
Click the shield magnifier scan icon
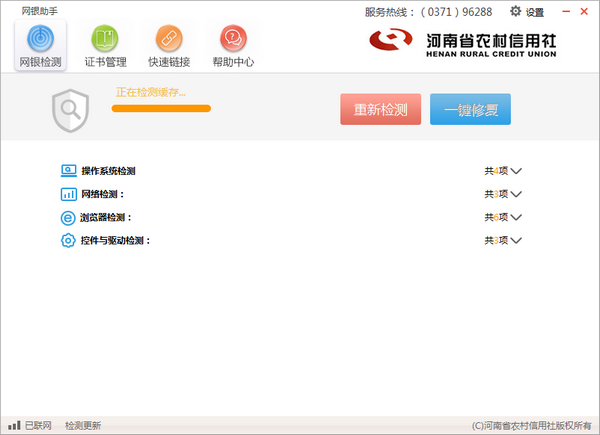point(70,109)
